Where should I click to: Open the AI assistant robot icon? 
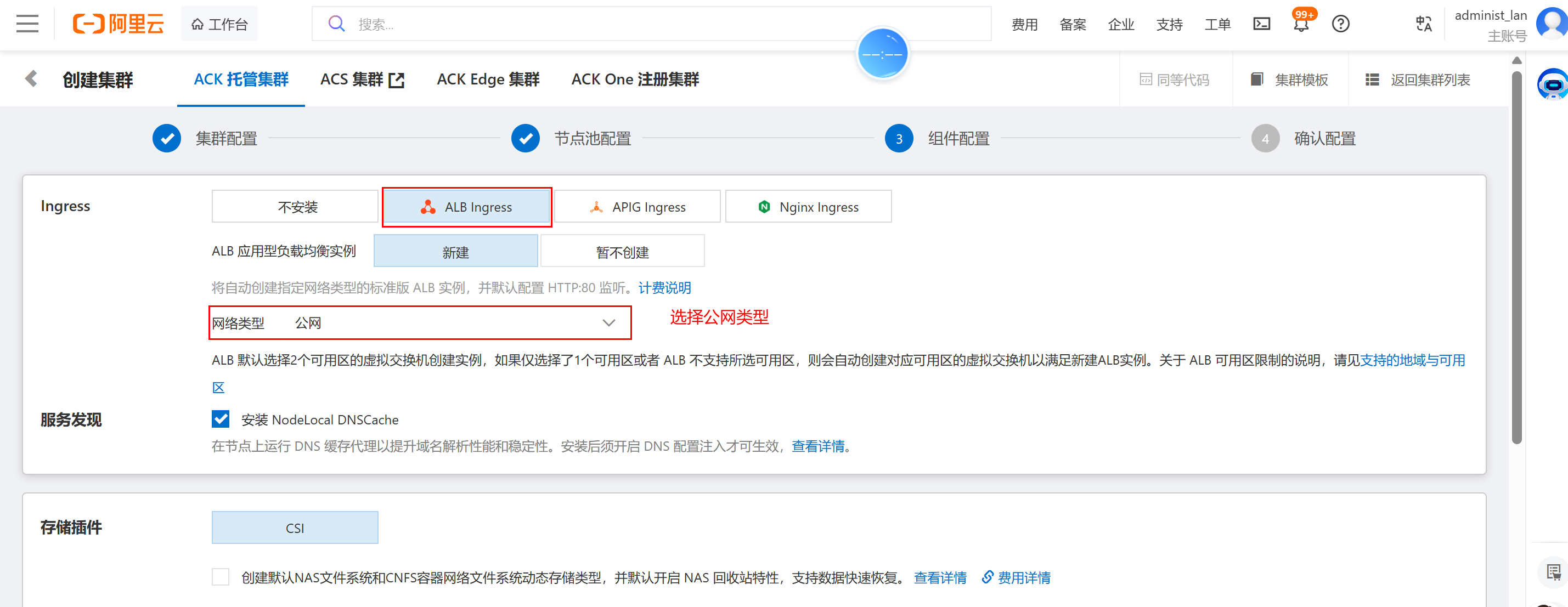click(1552, 84)
